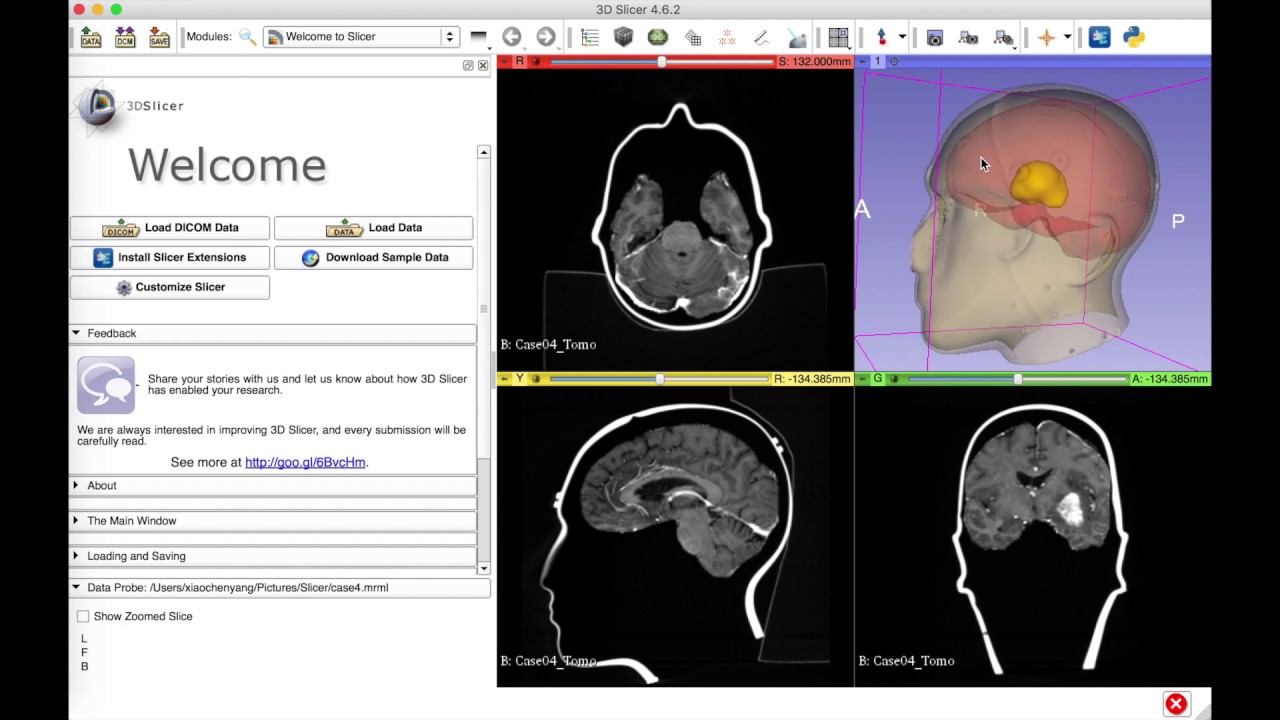Click the welcome panel scroll up arrow

coord(484,152)
